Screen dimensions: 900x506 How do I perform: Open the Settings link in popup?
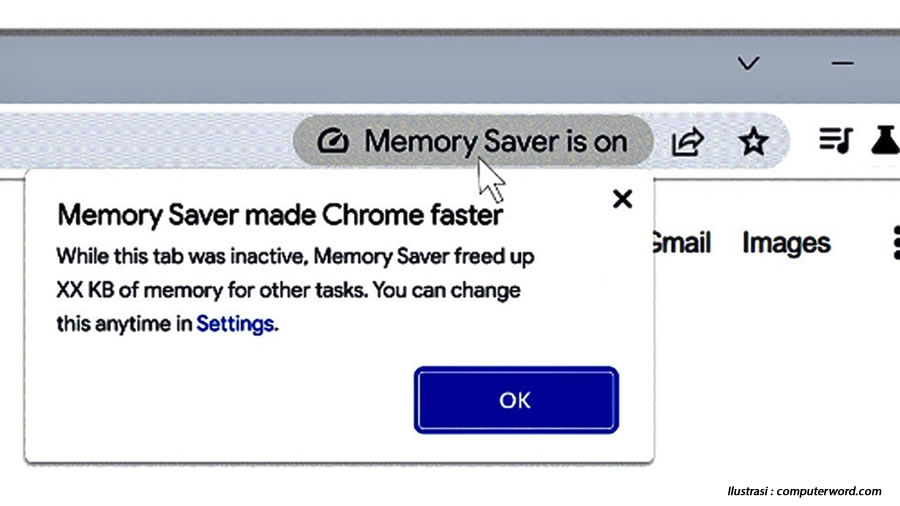click(x=235, y=324)
